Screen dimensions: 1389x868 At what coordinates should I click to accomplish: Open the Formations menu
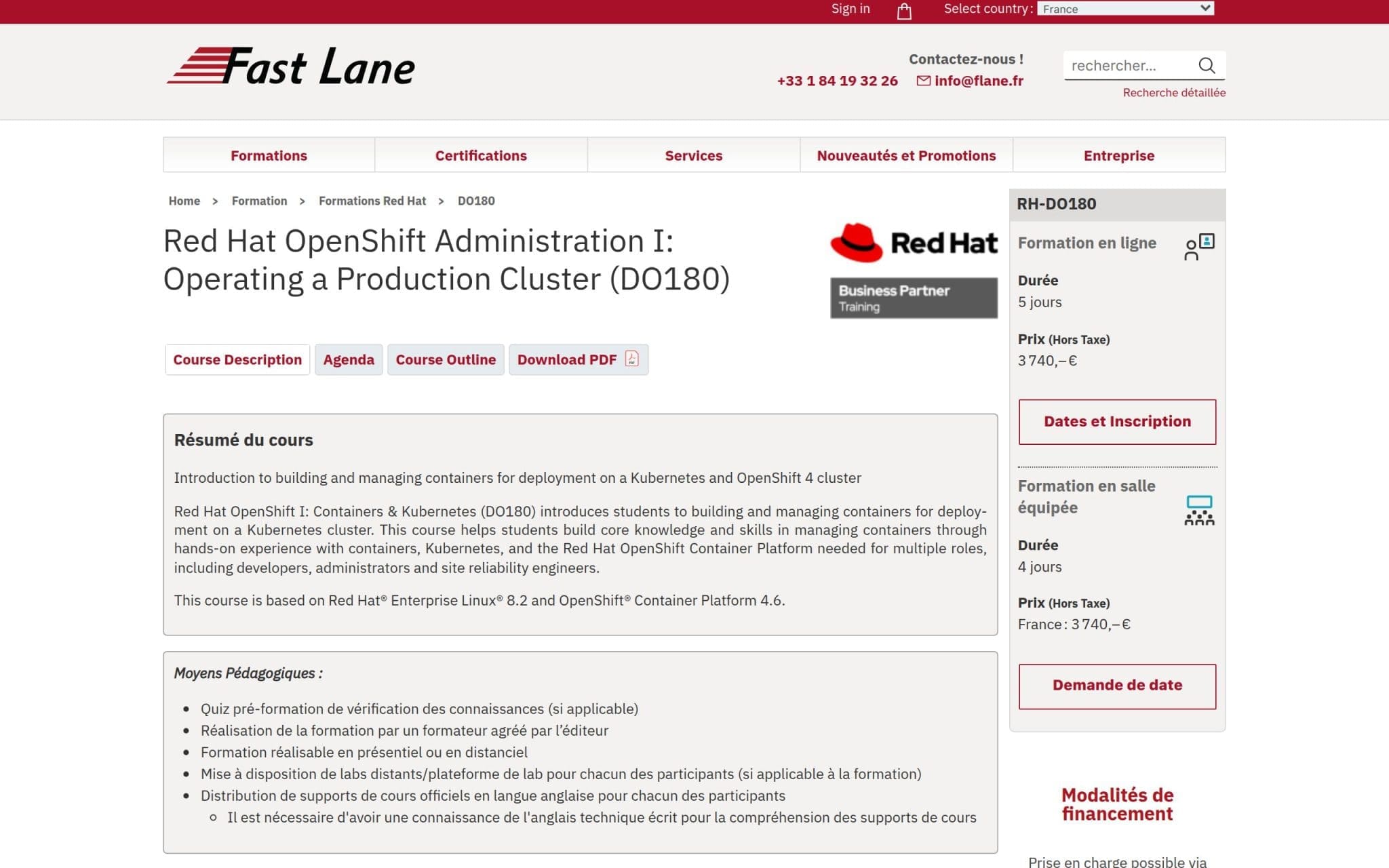[x=269, y=155]
